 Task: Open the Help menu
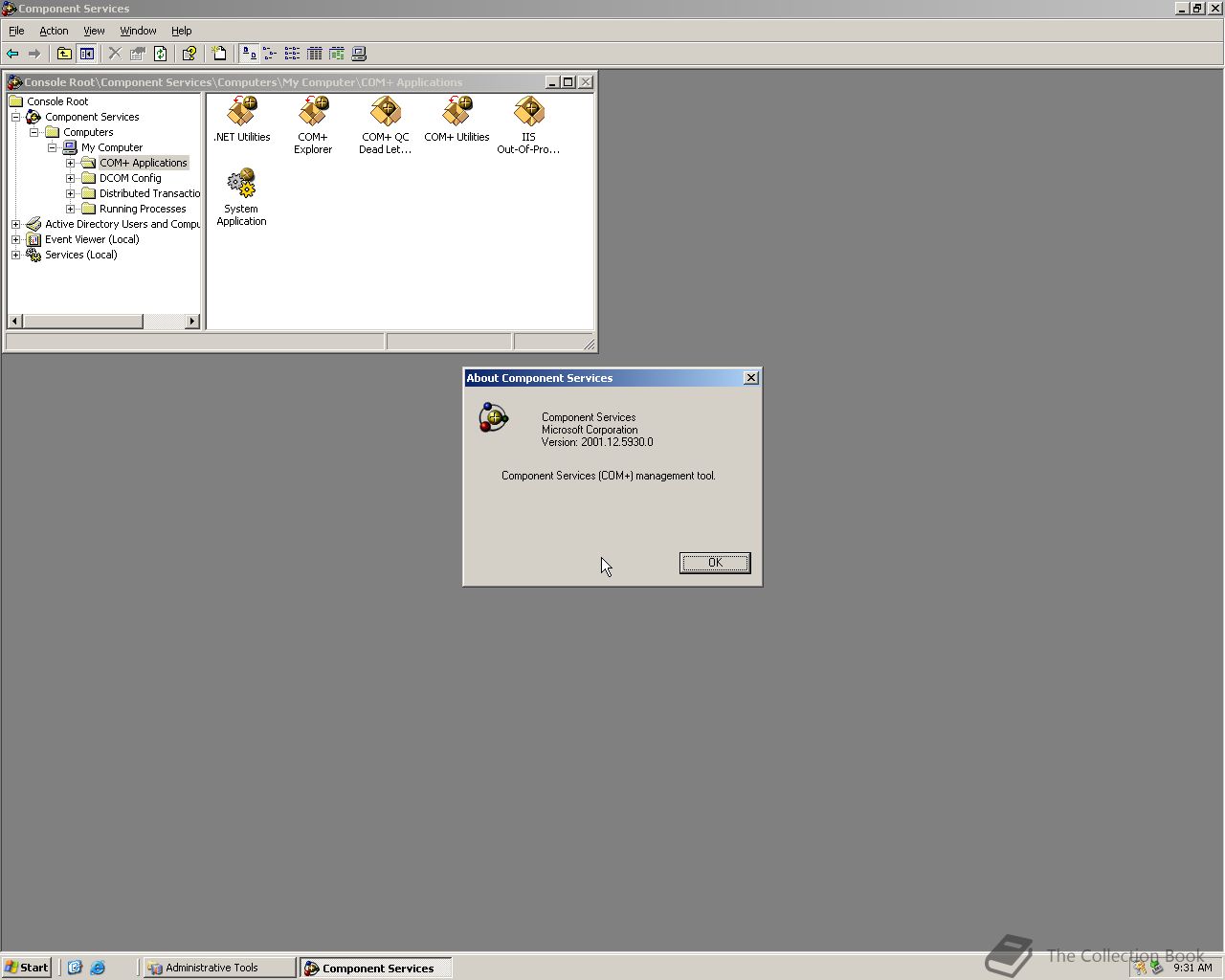click(x=182, y=31)
